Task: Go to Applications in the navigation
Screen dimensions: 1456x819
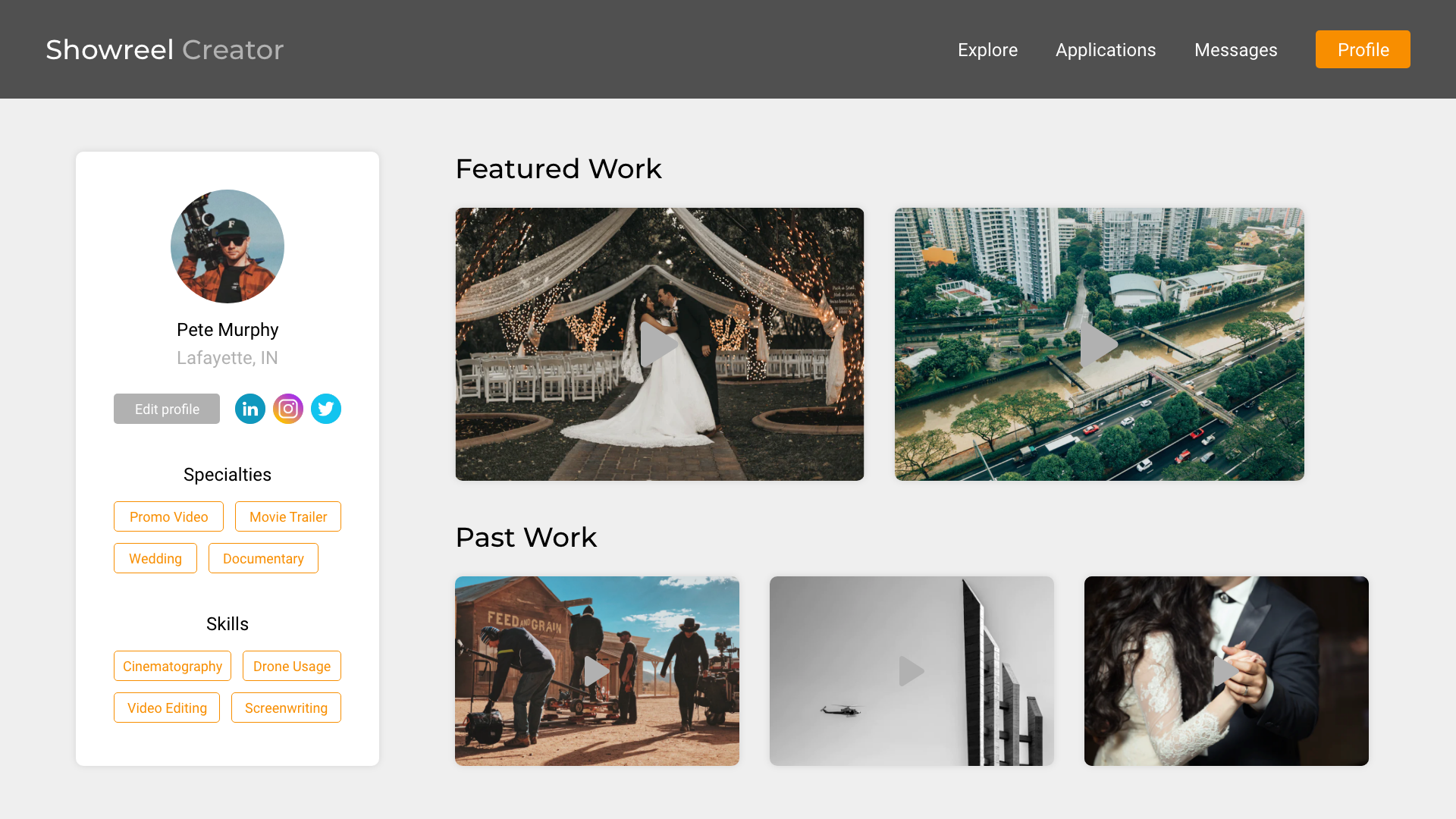Action: pyautogui.click(x=1106, y=50)
